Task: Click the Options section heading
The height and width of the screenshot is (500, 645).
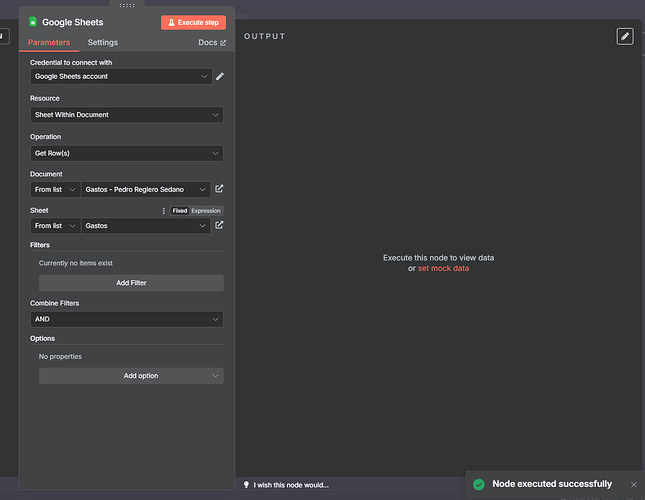Action: click(x=42, y=338)
